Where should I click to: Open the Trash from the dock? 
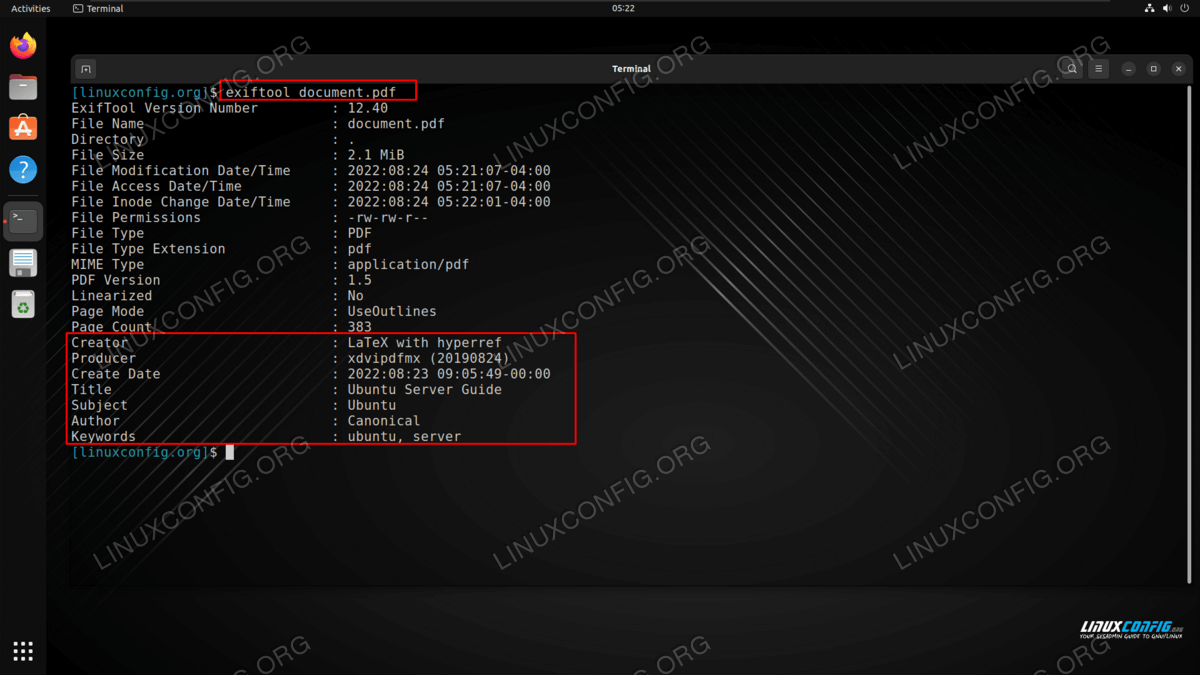(23, 304)
